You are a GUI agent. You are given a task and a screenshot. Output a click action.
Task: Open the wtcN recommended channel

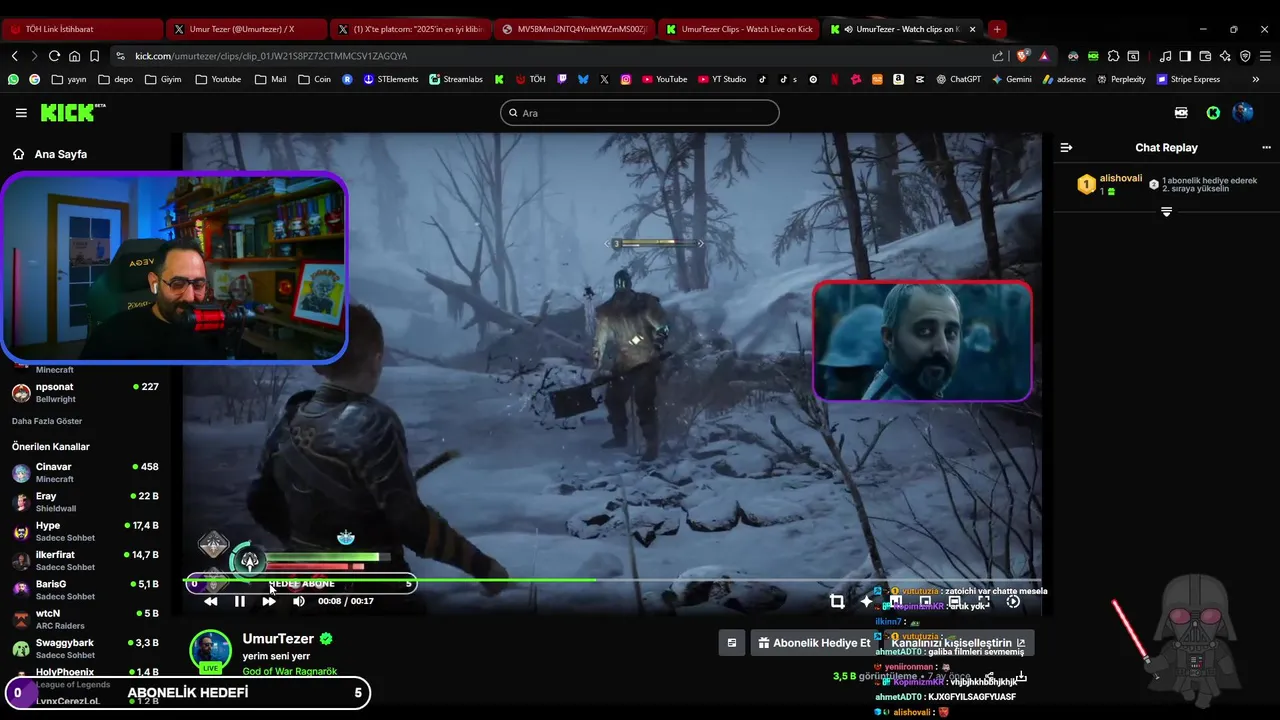coord(85,619)
